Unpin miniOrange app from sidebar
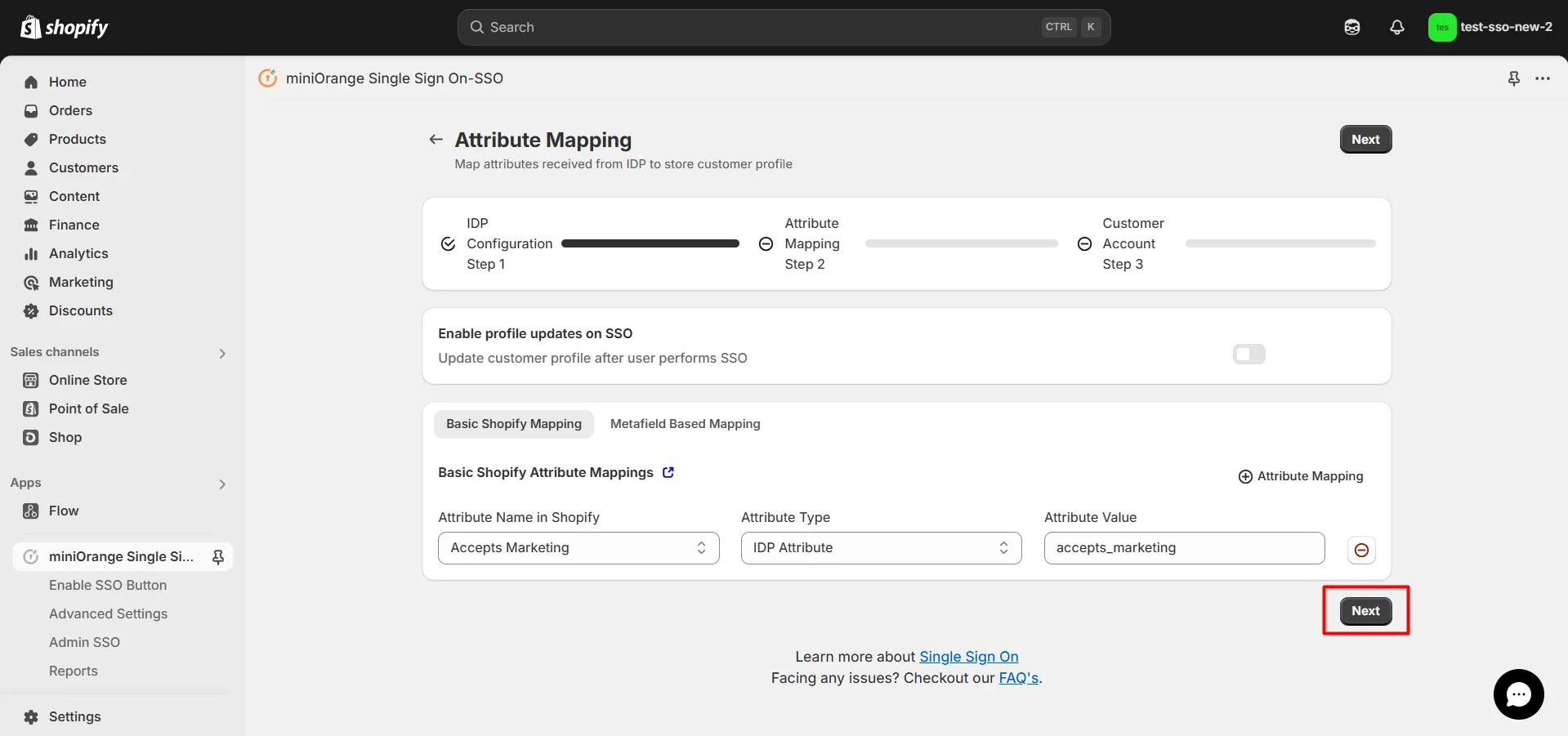1568x736 pixels. pos(218,556)
